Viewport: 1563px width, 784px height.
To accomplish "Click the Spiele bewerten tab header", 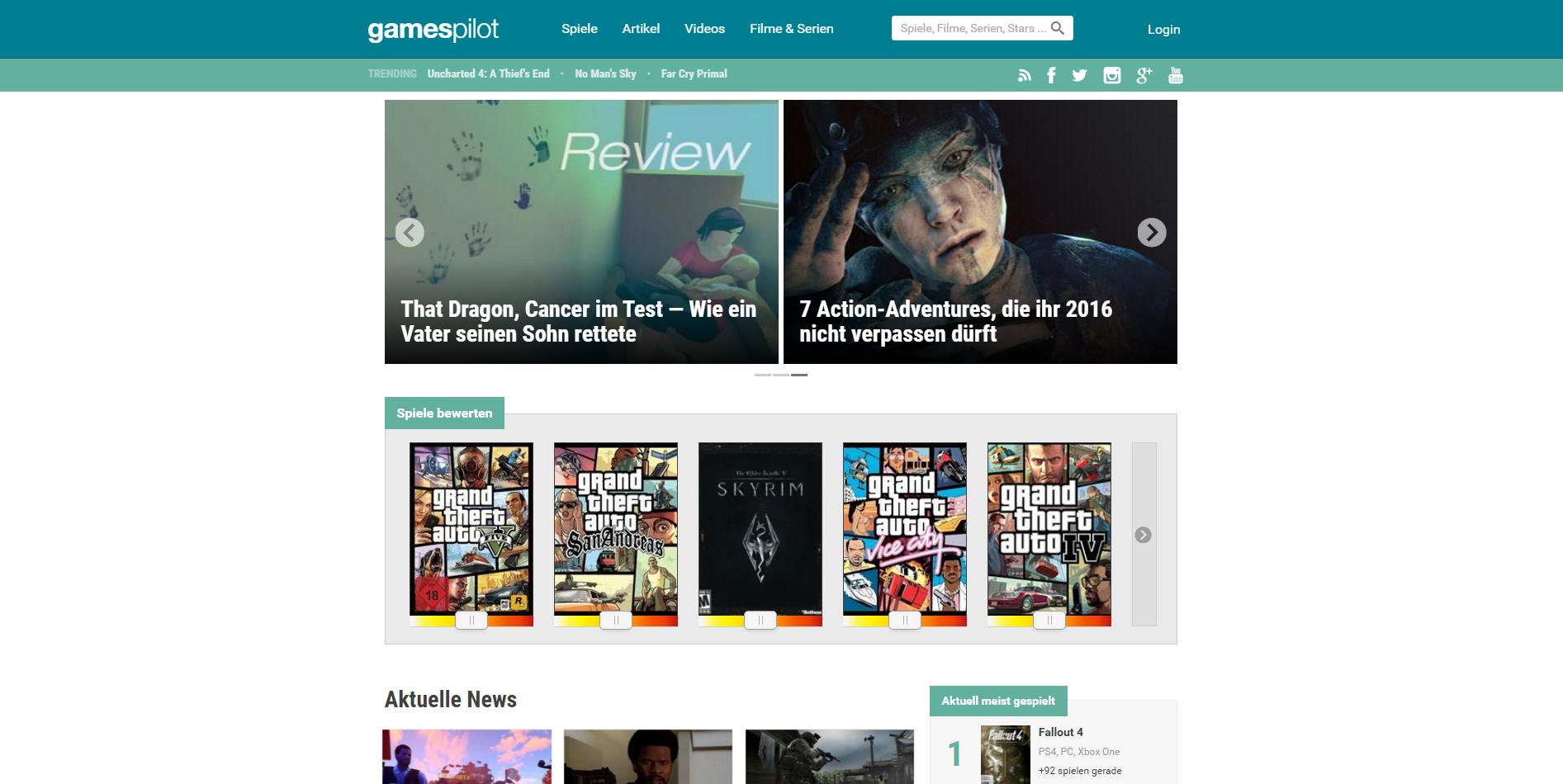I will pos(444,413).
